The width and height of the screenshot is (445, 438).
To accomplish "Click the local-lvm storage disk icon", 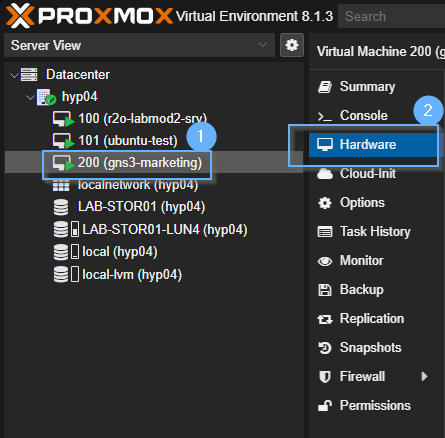I will 61,274.
